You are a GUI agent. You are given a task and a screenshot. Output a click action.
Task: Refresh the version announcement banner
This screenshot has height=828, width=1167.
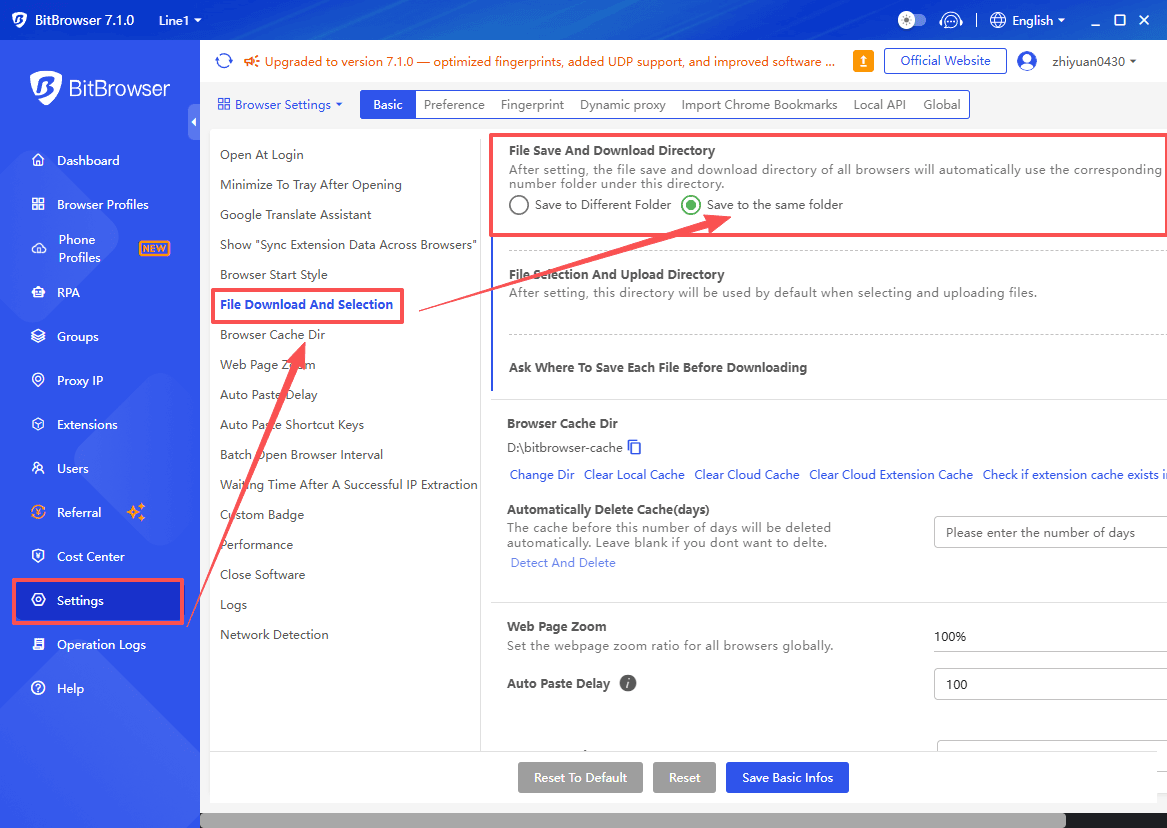pyautogui.click(x=224, y=60)
